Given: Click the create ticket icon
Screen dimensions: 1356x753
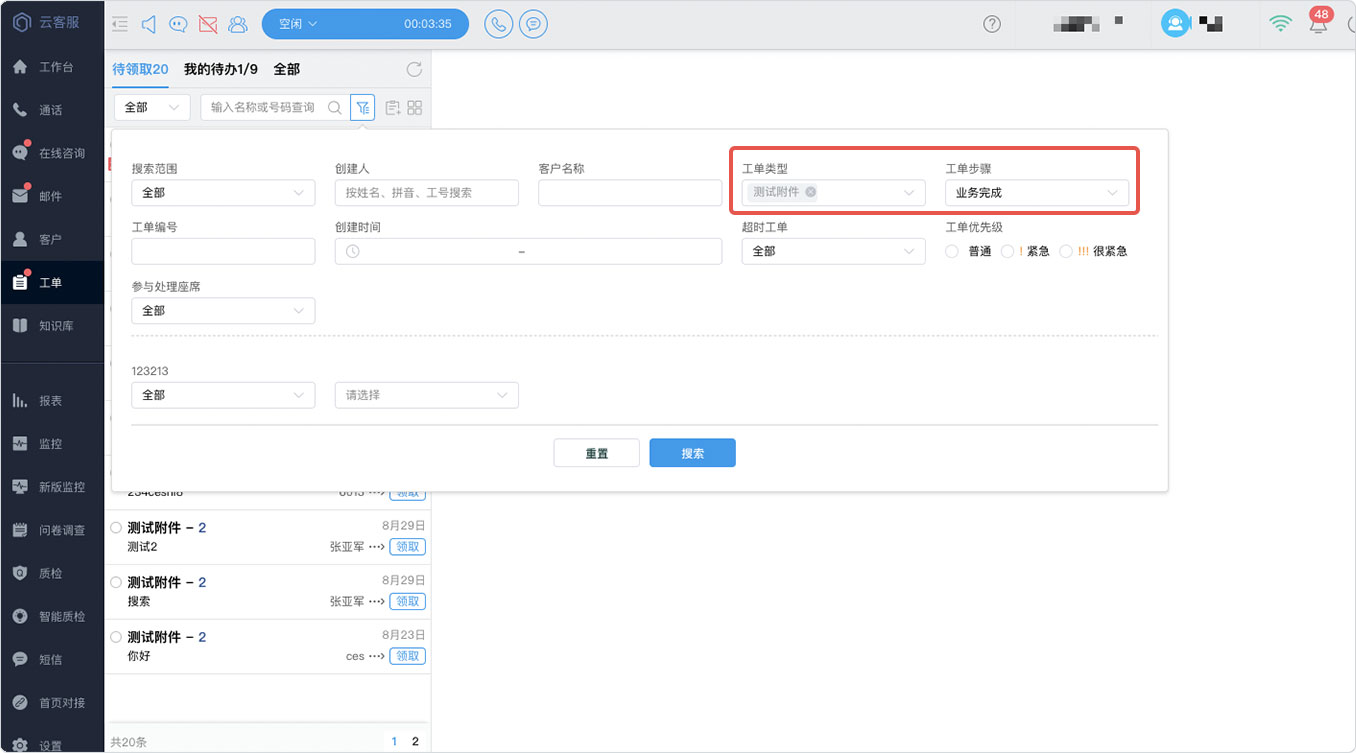Looking at the screenshot, I should (393, 108).
